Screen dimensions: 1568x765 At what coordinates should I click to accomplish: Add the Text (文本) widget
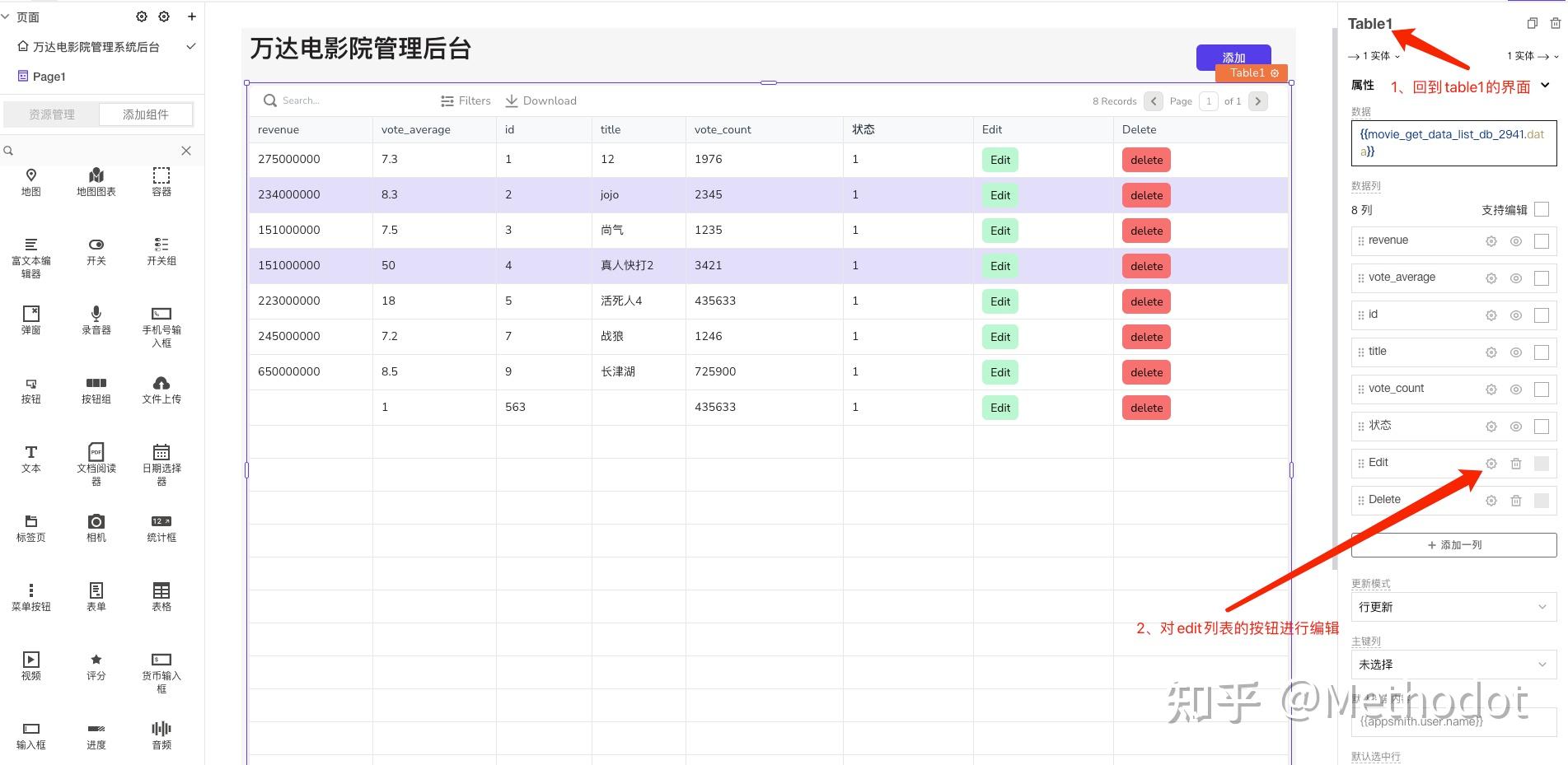30,459
